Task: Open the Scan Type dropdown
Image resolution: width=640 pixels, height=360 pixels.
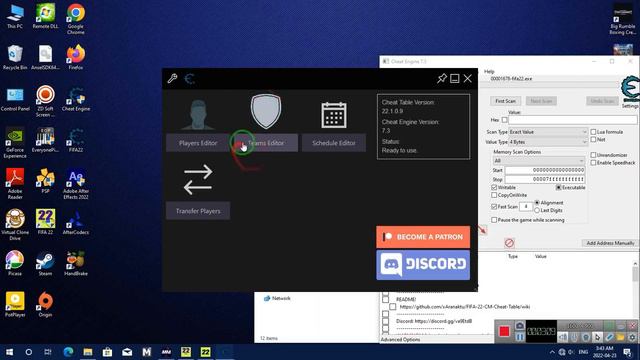Action: click(x=548, y=132)
